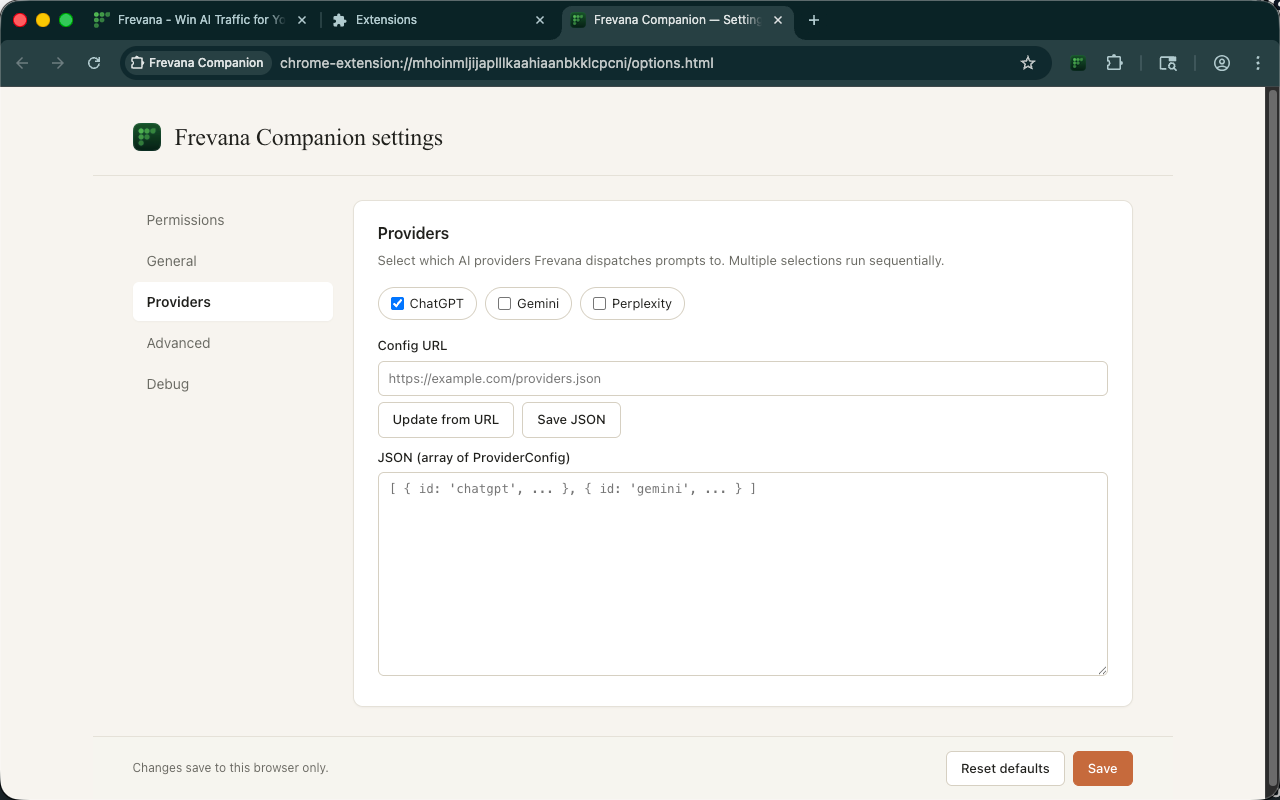This screenshot has height=800, width=1280.
Task: Click the 'Changes save to this browser only.' note
Action: pyautogui.click(x=230, y=768)
